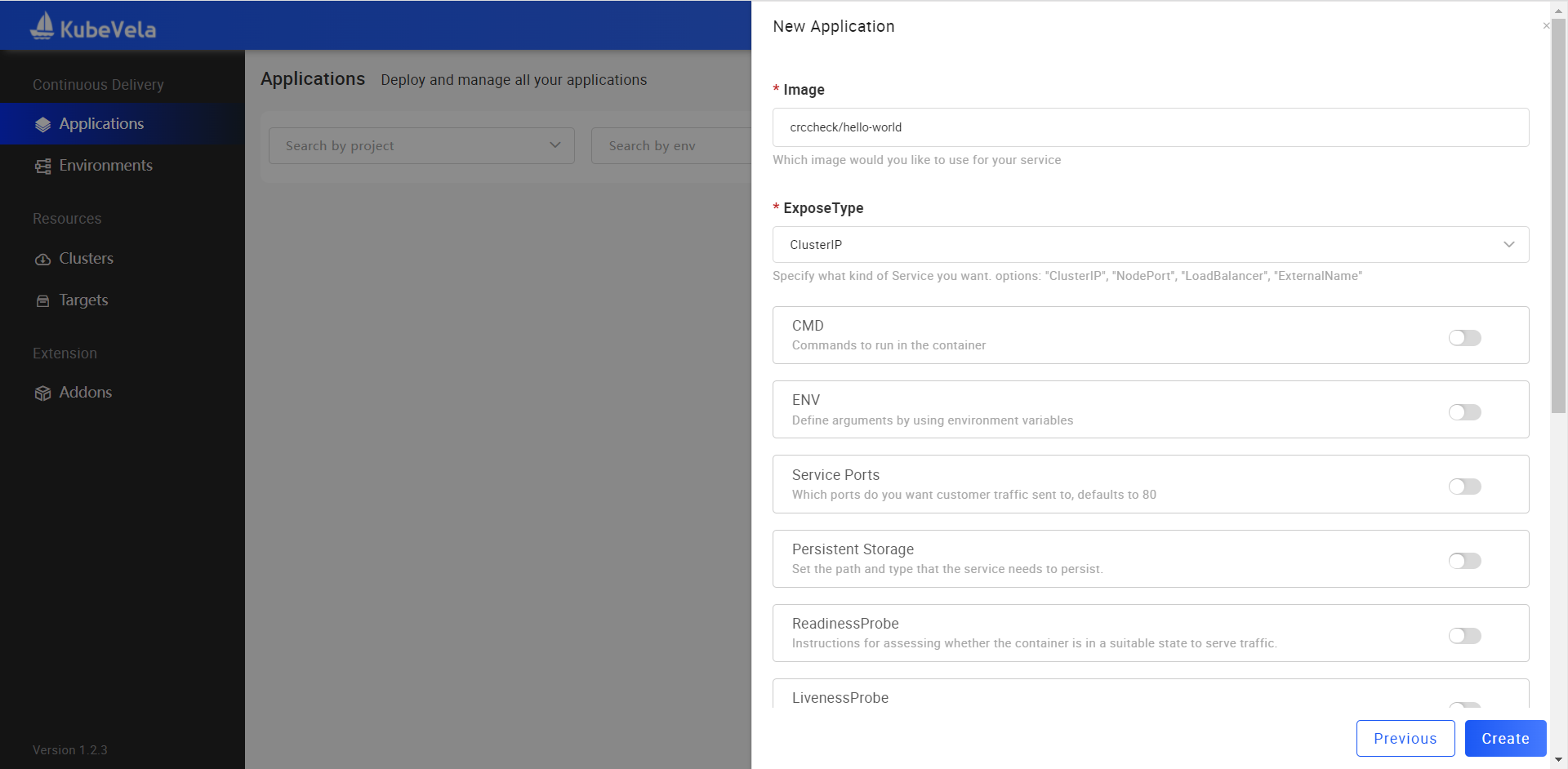Toggle the Persistent Storage switch
Viewport: 1568px width, 769px height.
[1464, 561]
